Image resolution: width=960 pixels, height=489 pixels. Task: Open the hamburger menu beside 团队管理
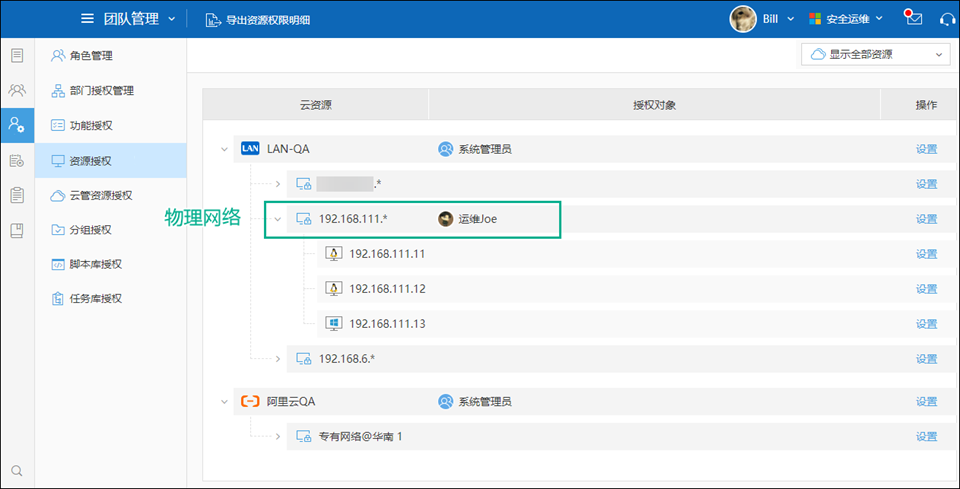(87, 19)
